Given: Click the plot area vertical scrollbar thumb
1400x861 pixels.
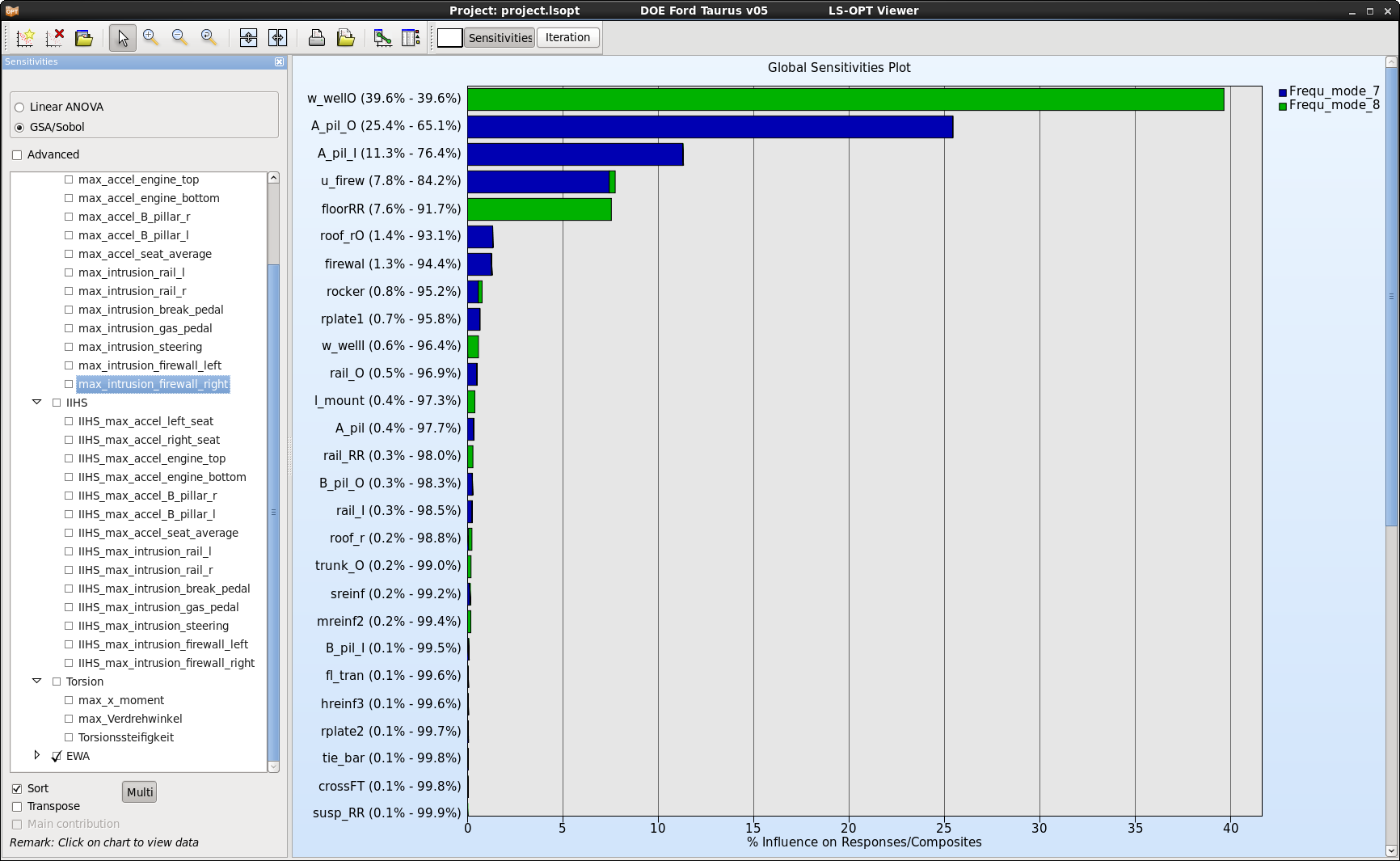Looking at the screenshot, I should pyautogui.click(x=1391, y=297).
